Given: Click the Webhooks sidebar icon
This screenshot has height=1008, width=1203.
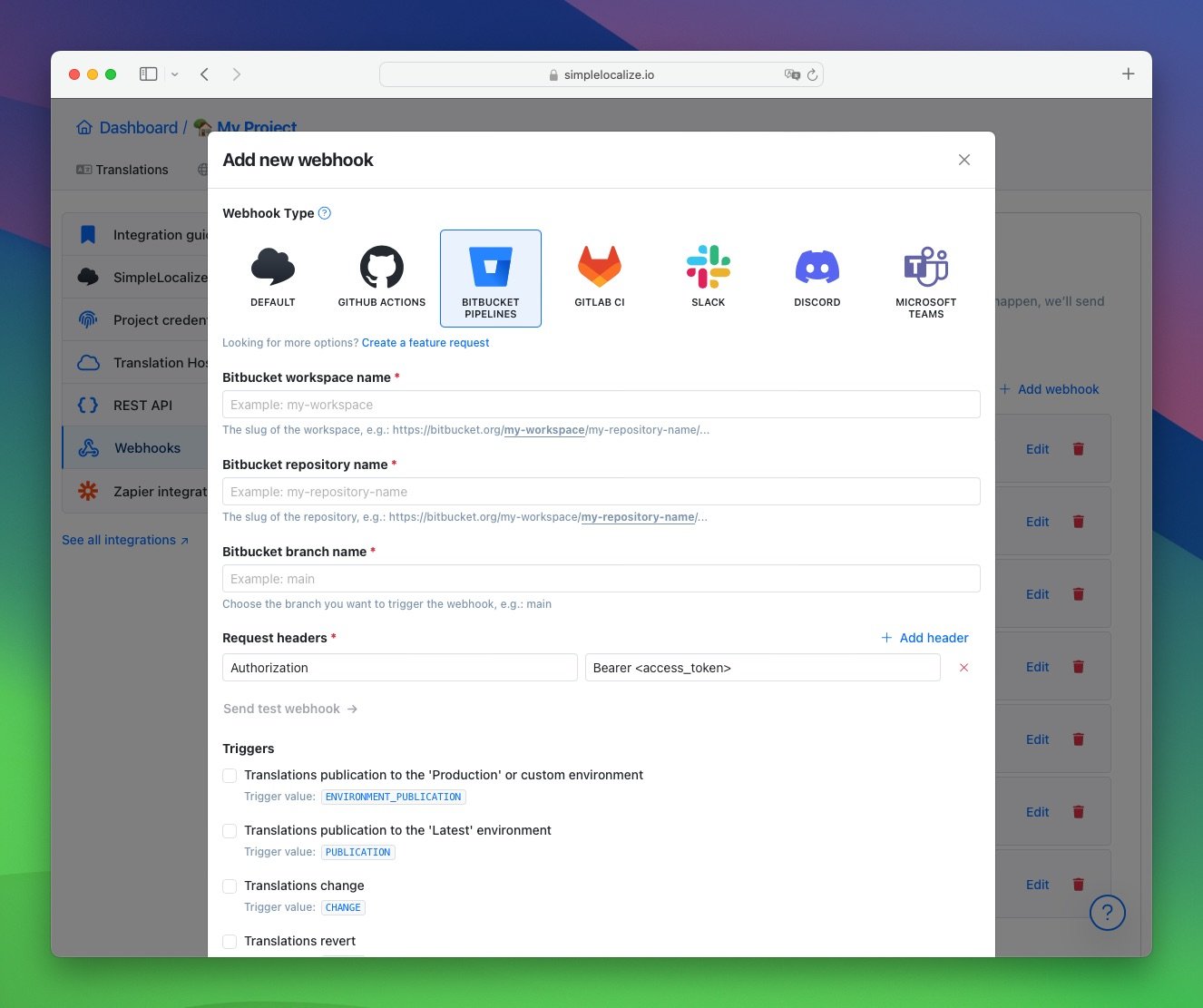Looking at the screenshot, I should pos(89,448).
